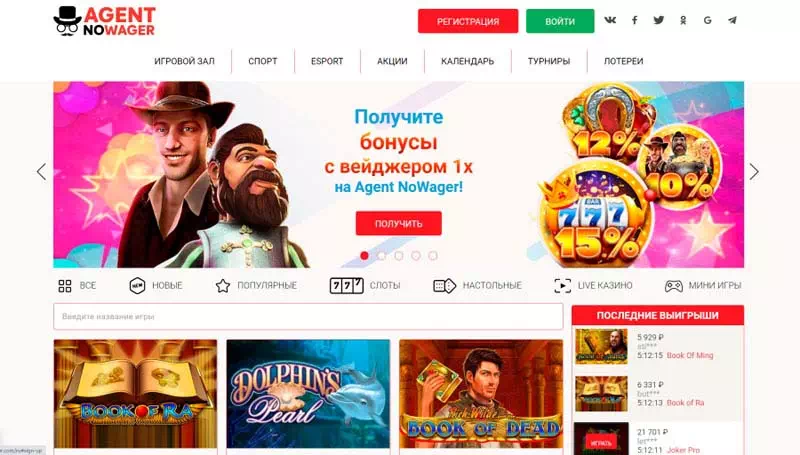Open the VK social login icon
This screenshot has width=800, height=455.
610,20
